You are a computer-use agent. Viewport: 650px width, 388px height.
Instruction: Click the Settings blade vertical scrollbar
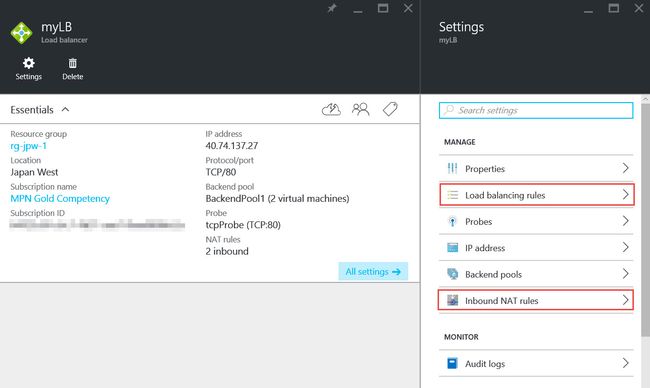tap(645, 216)
